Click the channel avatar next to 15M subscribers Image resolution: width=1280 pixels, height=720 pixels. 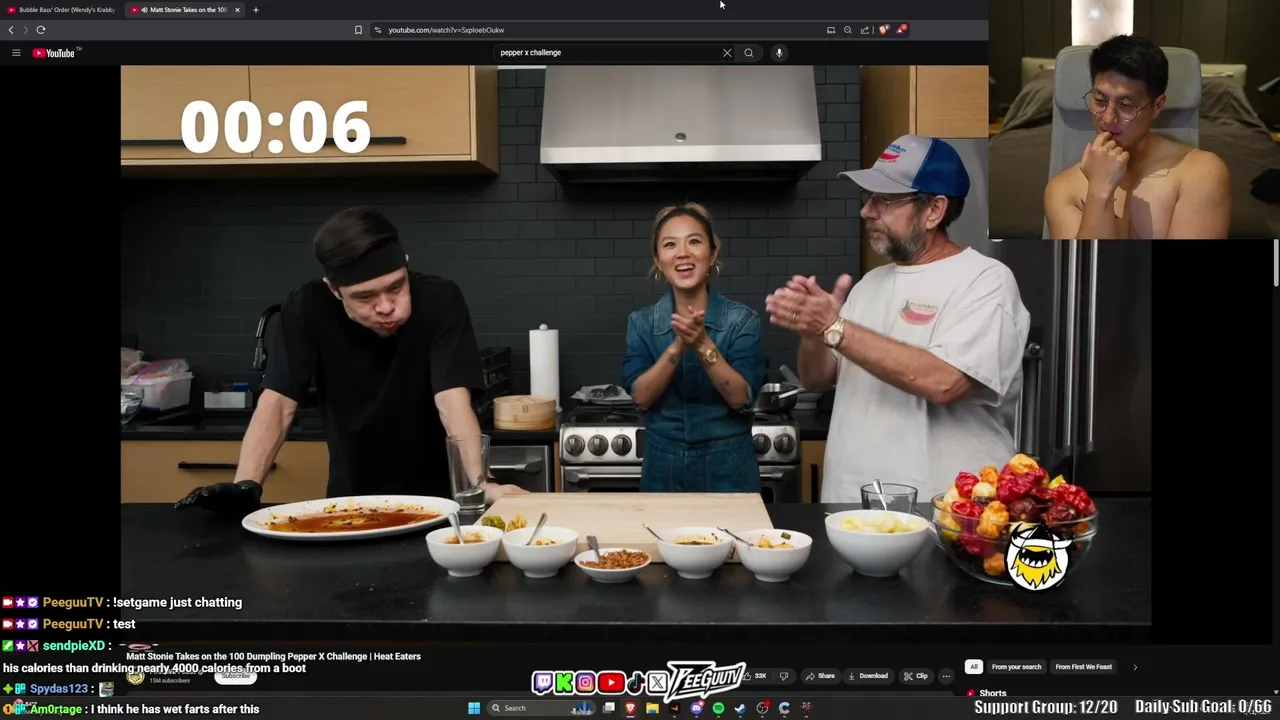136,677
